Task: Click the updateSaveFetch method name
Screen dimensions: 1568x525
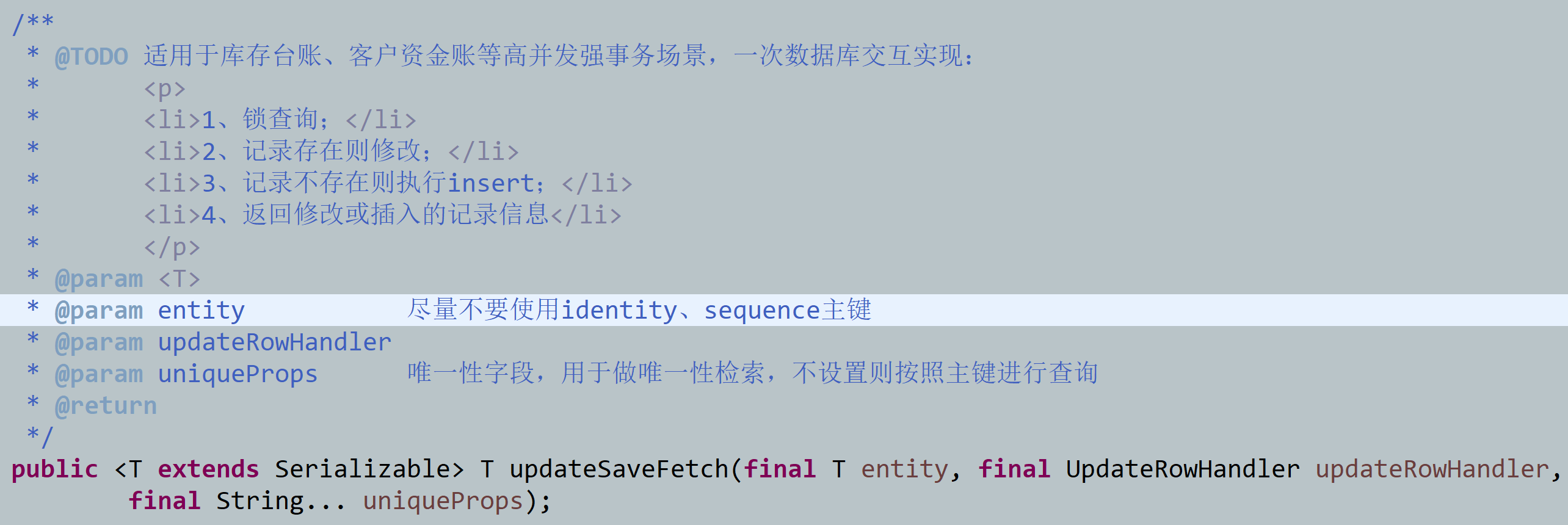Action: click(x=619, y=469)
